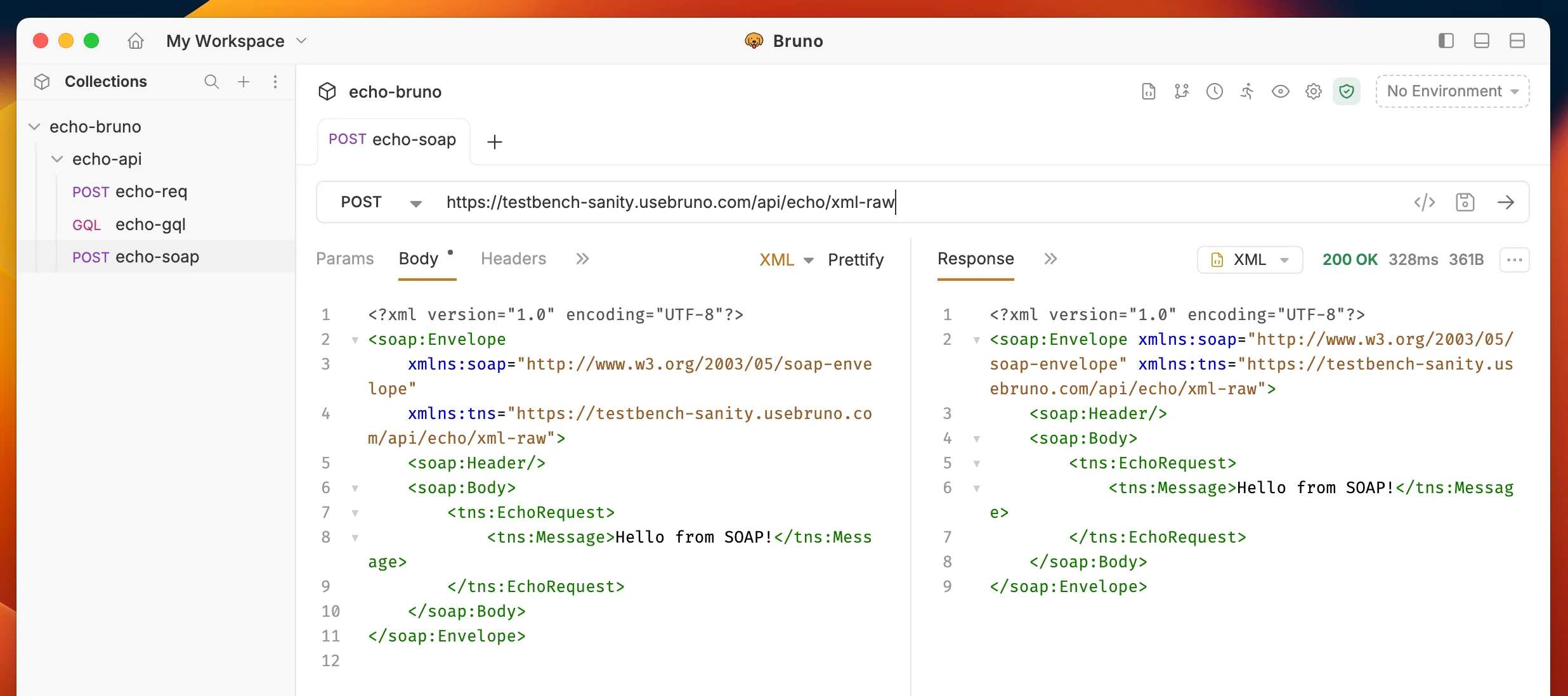
Task: Save the request with the disk icon
Action: 1465,202
